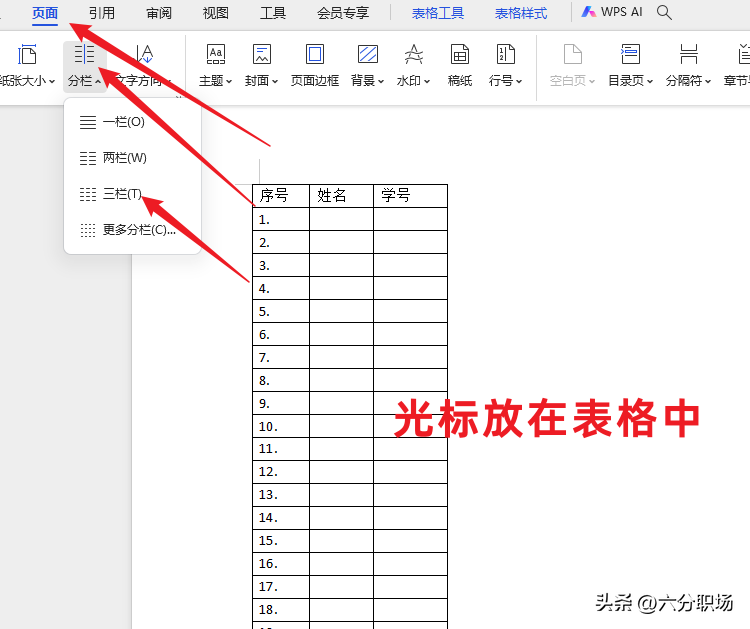Expand the 纸张大小 dropdown arrow
Image resolution: width=750 pixels, height=629 pixels.
52,82
